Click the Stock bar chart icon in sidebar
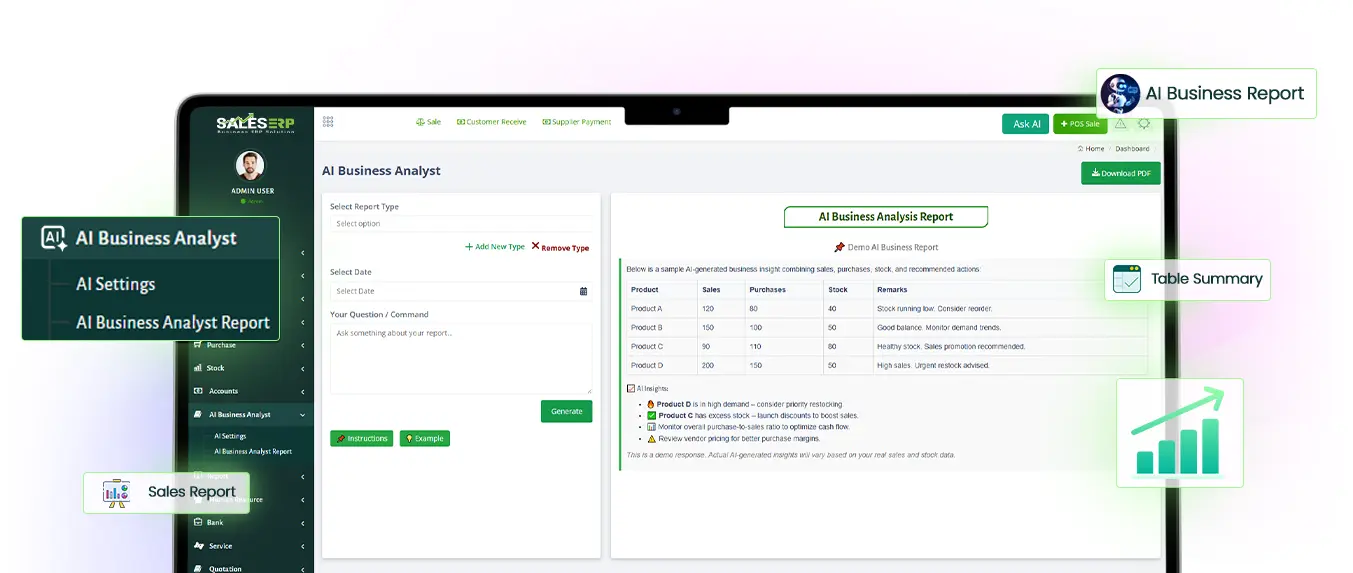The image size is (1353, 573). (198, 368)
